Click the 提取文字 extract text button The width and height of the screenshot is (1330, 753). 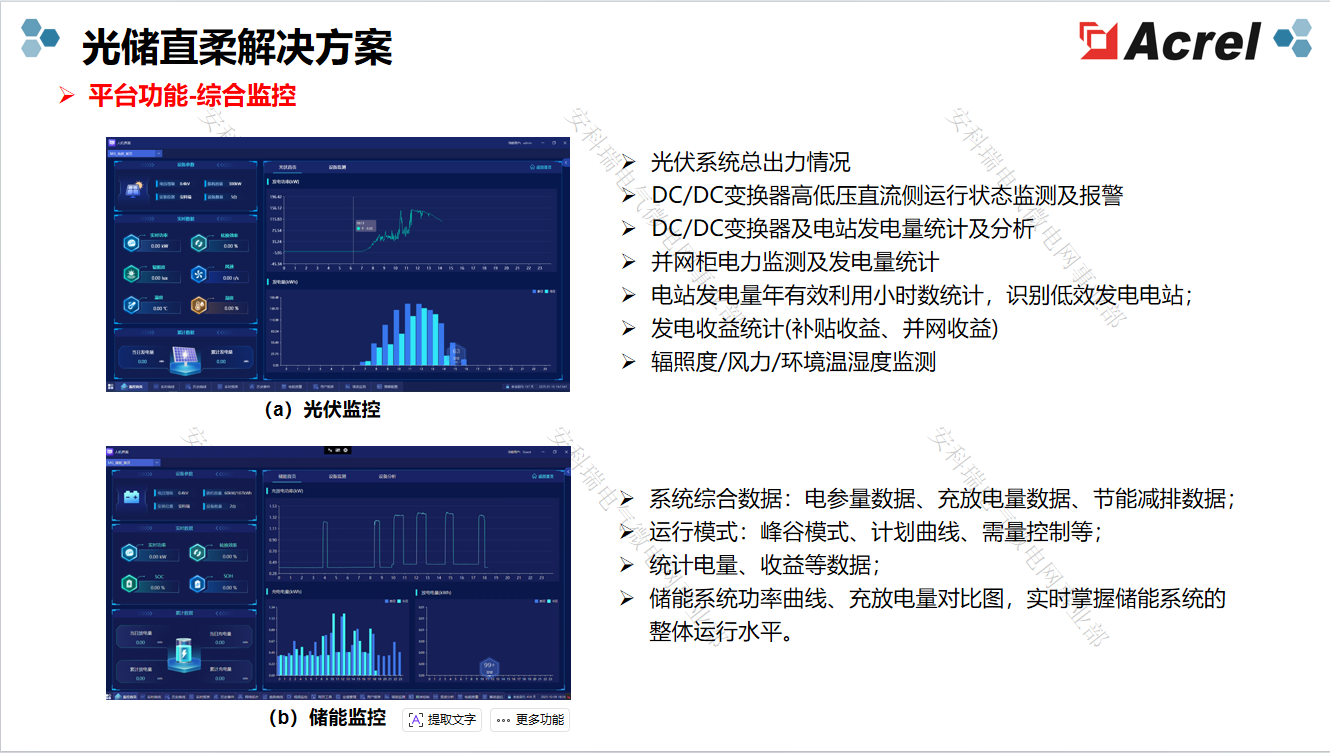point(443,720)
